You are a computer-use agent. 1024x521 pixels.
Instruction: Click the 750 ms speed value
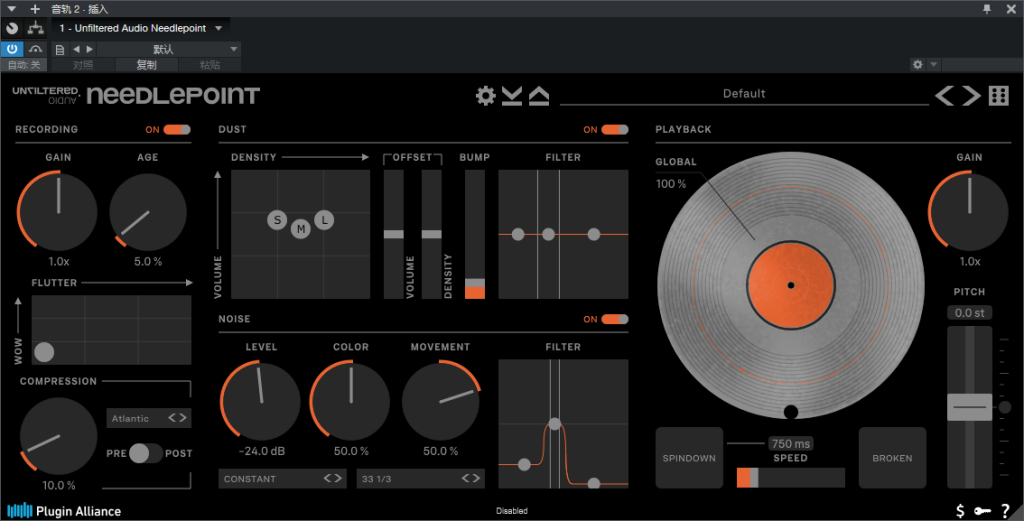coord(790,443)
